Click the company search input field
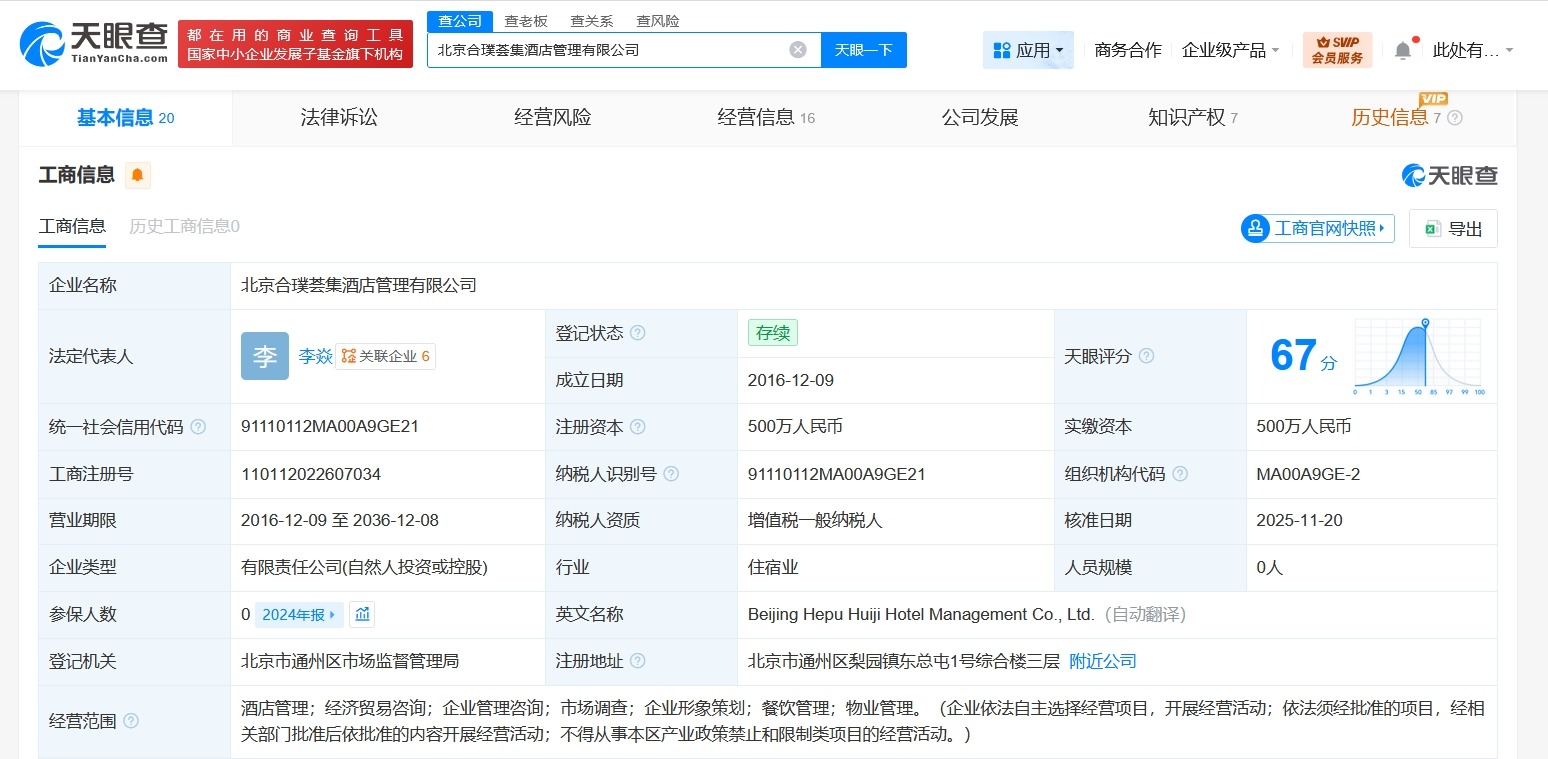The width and height of the screenshot is (1548, 759). point(600,49)
